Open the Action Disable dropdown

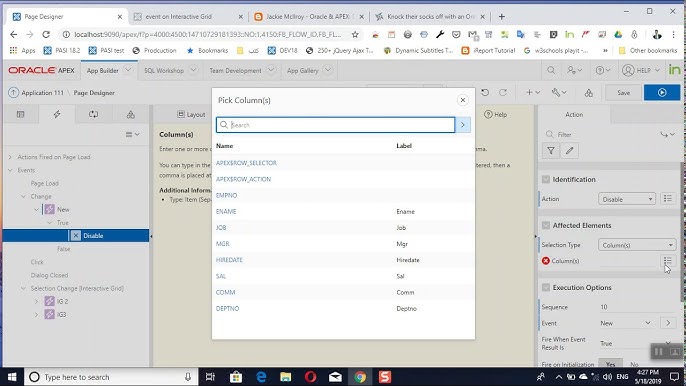(x=627, y=199)
